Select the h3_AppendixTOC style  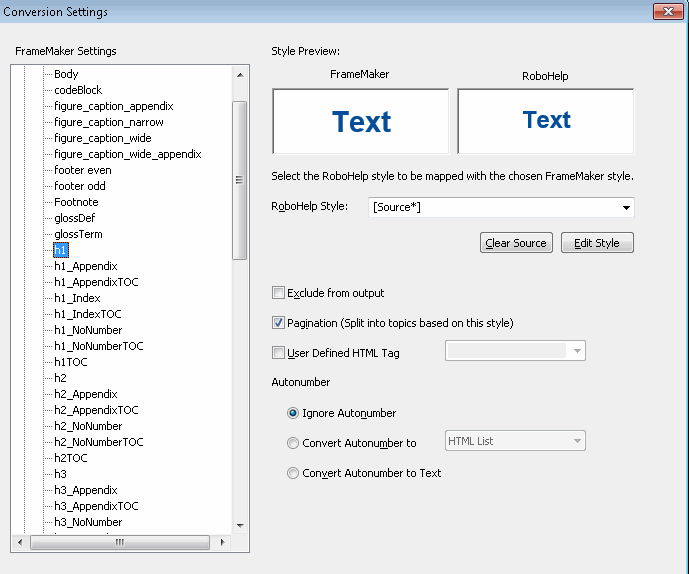(96, 506)
